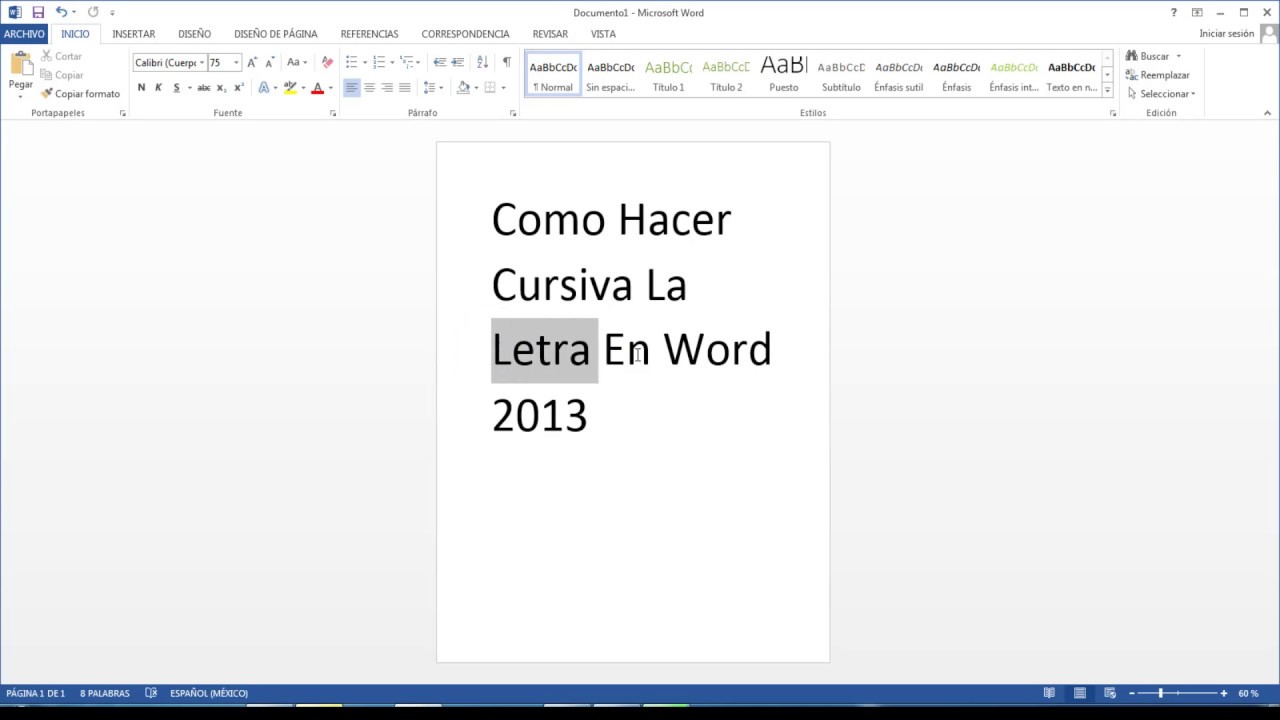The height and width of the screenshot is (720, 1280).
Task: Save the document with the disk icon
Action: [x=38, y=12]
